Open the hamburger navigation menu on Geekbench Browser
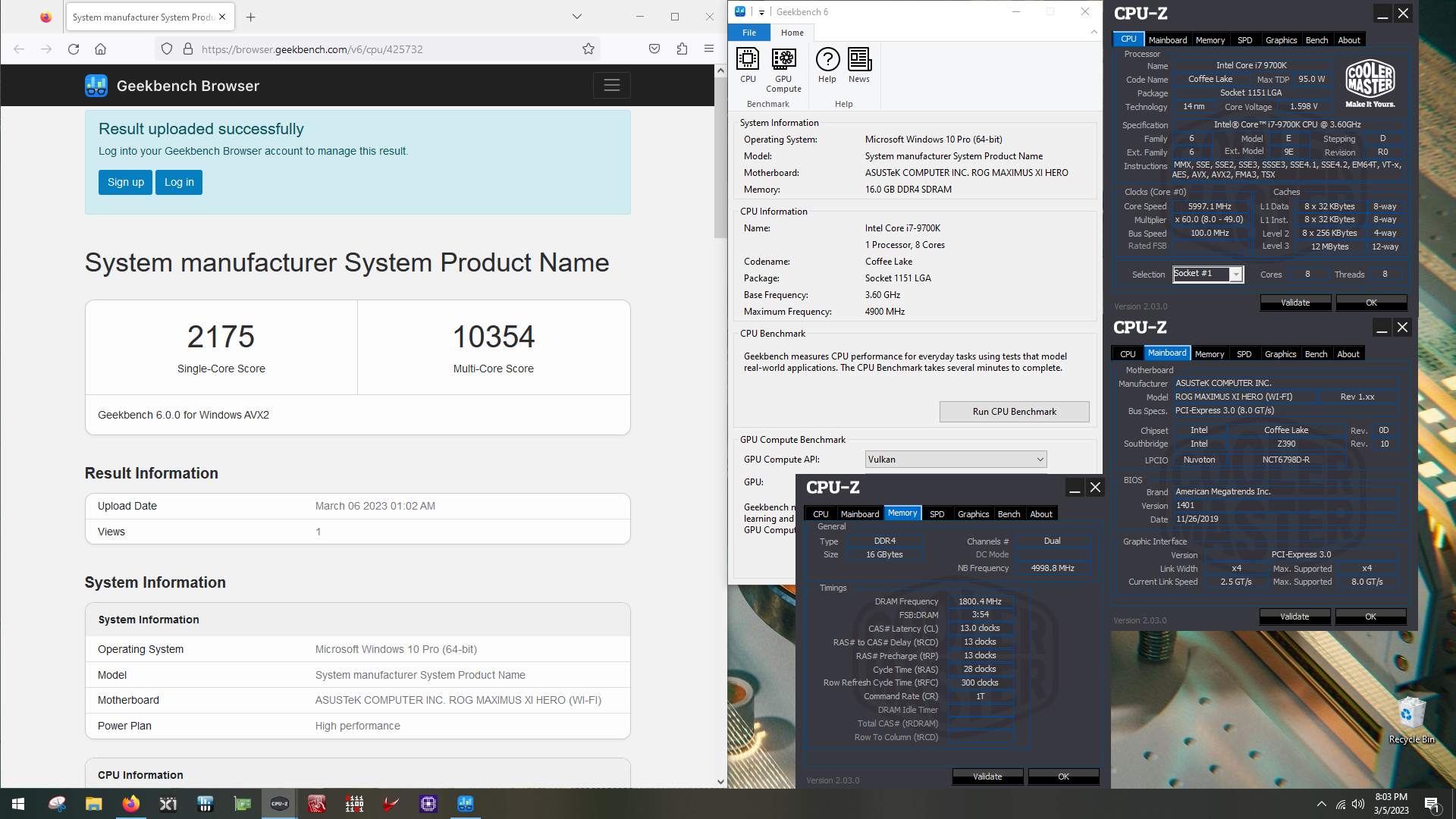 click(x=611, y=86)
